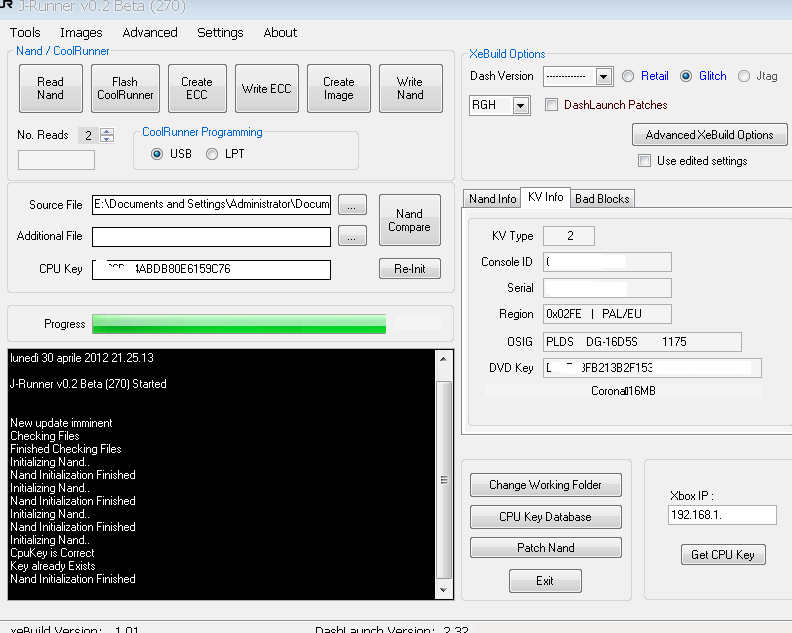Click the Read Nand button
This screenshot has height=633, width=792.
(51, 88)
